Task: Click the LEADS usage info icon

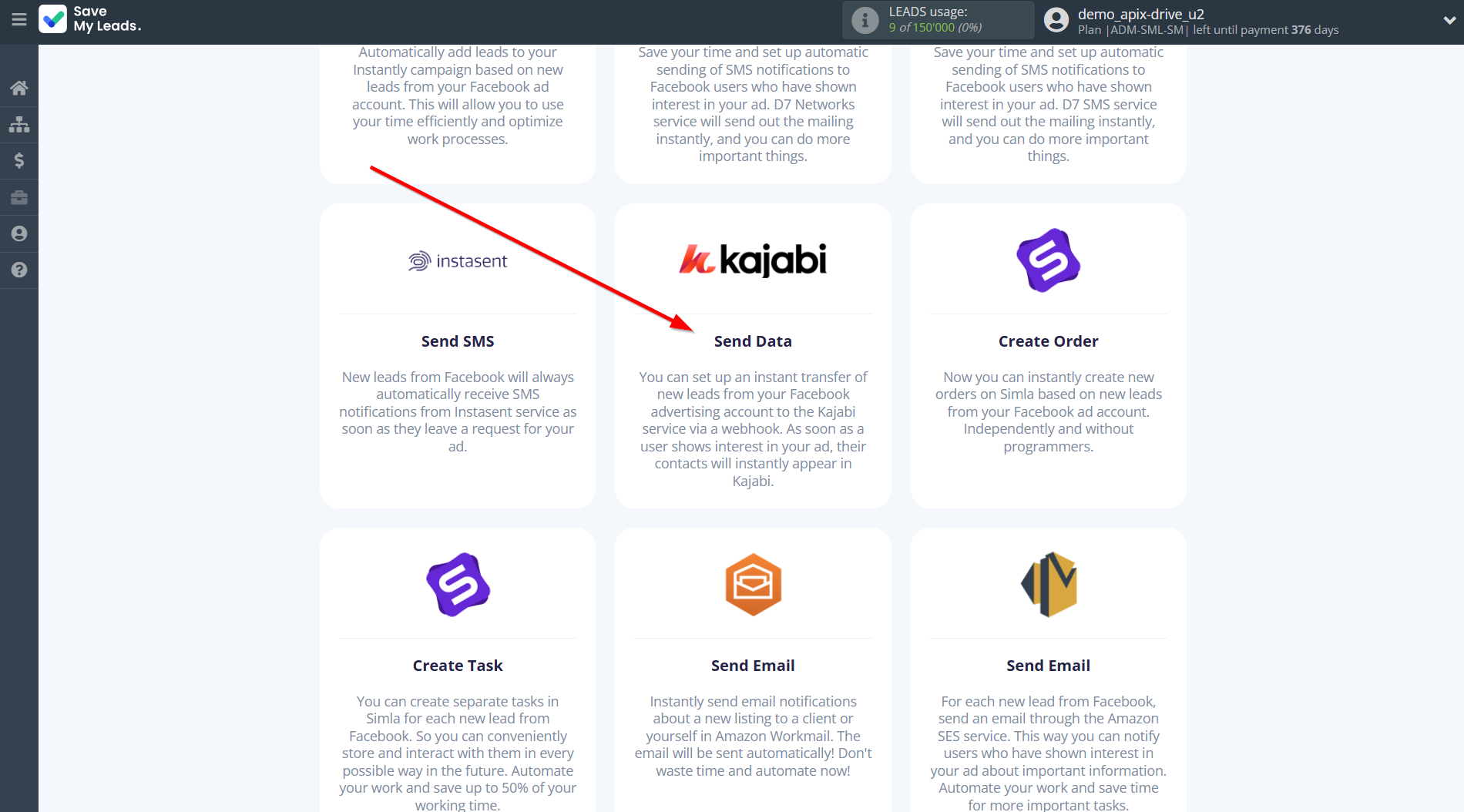Action: coord(864,20)
